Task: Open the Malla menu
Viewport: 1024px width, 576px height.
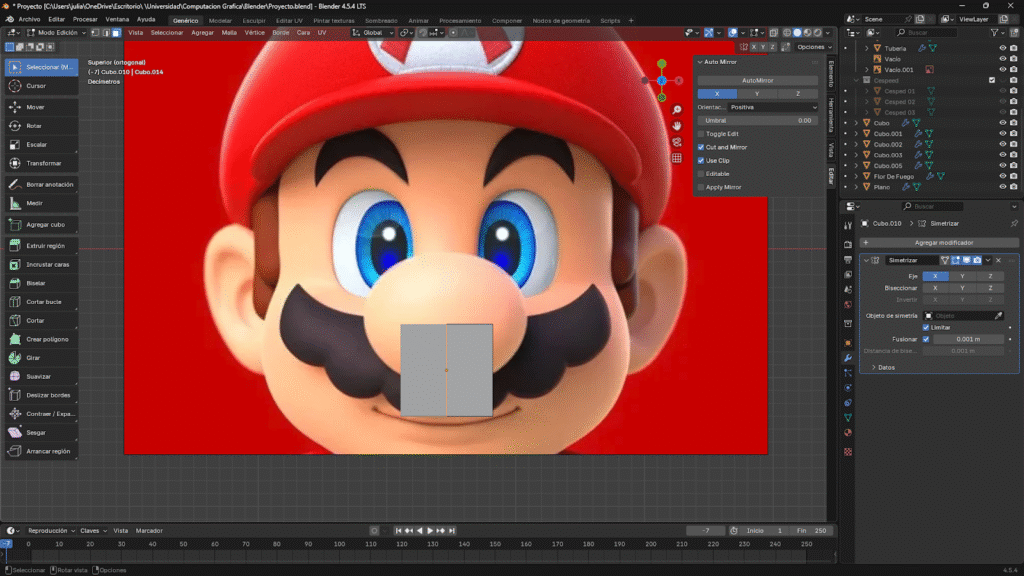Action: (x=229, y=33)
